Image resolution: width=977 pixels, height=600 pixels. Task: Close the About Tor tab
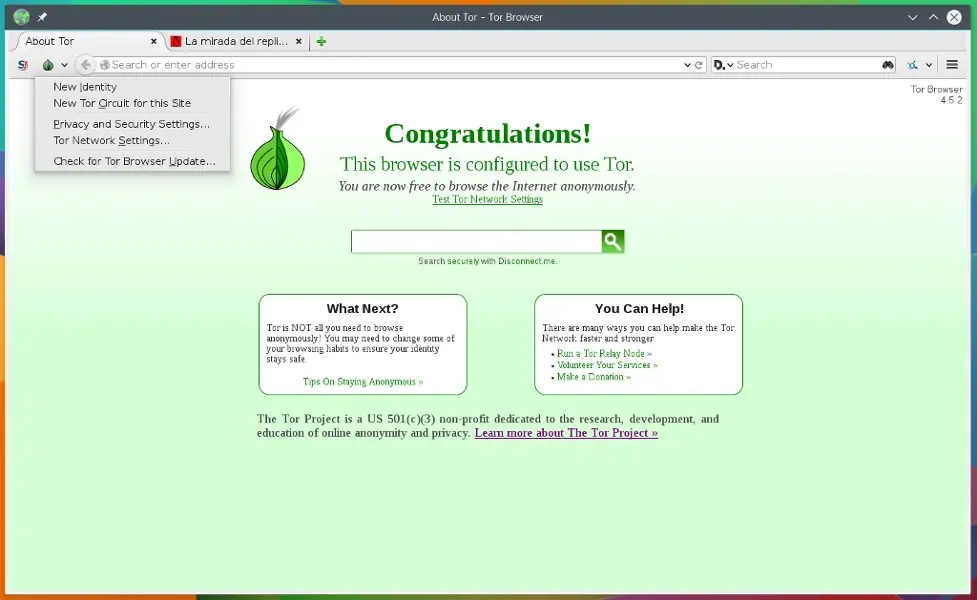coord(153,41)
